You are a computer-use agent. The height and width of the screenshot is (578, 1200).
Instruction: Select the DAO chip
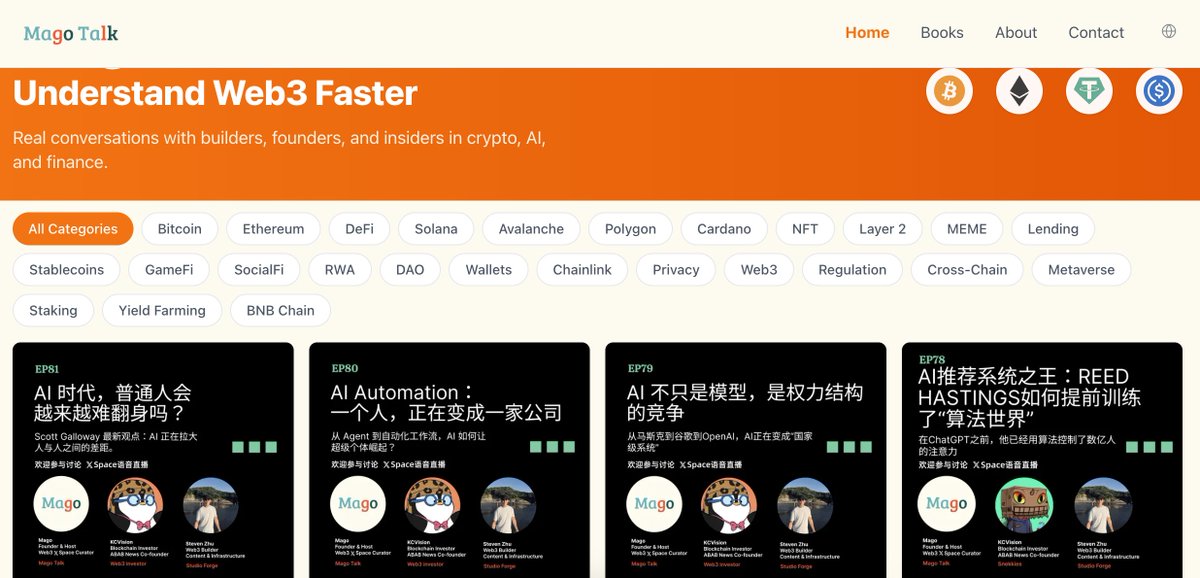click(x=410, y=270)
